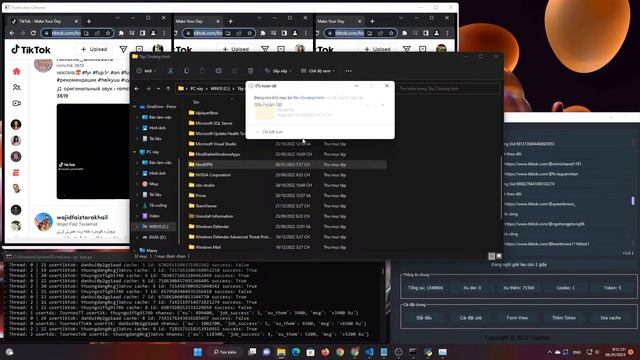Open TikTok inbox icon in first window

point(139,49)
